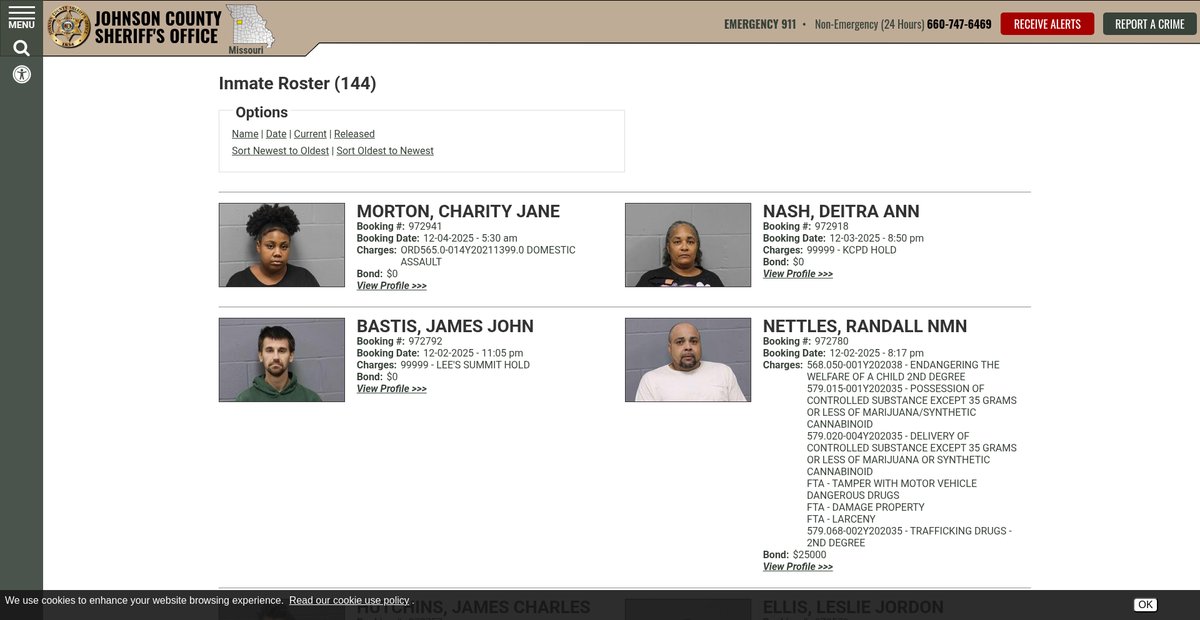The width and height of the screenshot is (1200, 620).
Task: Click the 99999 - KCPD HOLD charge
Action: click(x=852, y=251)
